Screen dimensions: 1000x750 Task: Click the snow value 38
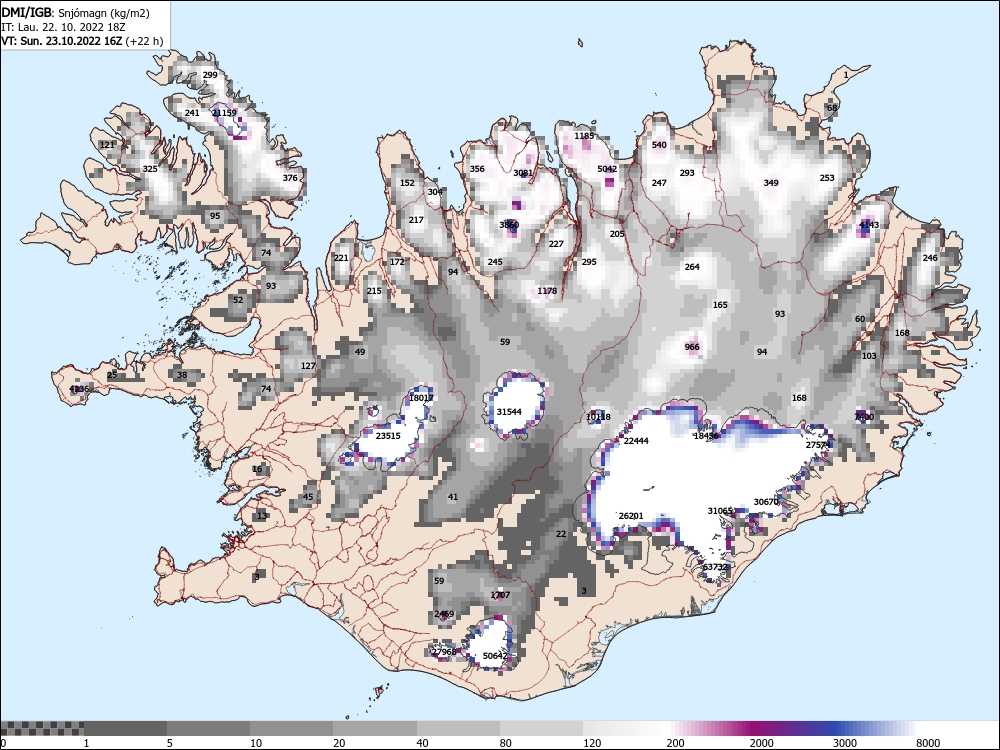pos(182,375)
